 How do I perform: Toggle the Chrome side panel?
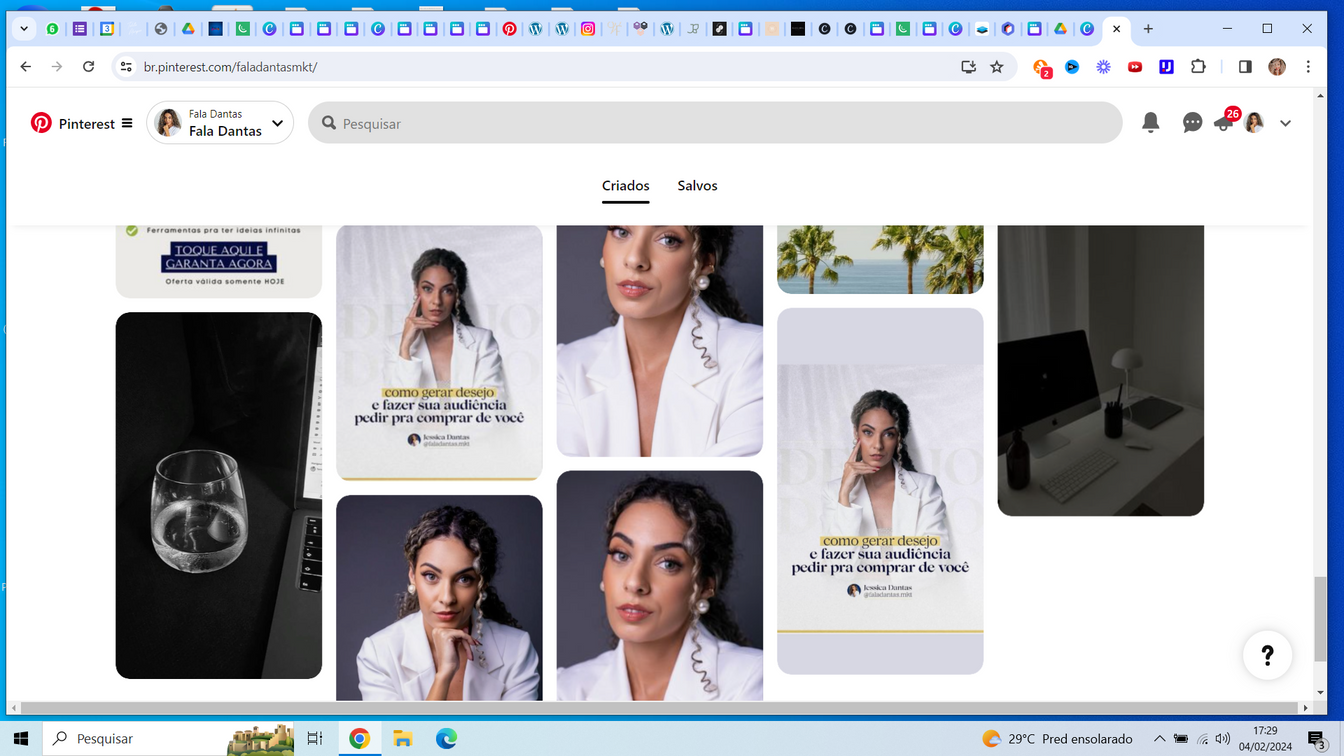(x=1245, y=67)
